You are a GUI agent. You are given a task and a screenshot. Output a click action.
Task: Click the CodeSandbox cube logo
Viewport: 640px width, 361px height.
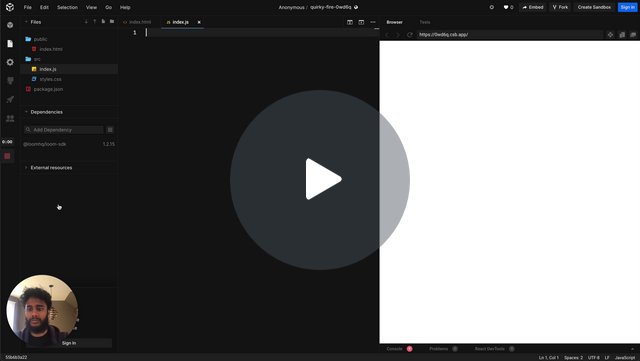pyautogui.click(x=10, y=7)
